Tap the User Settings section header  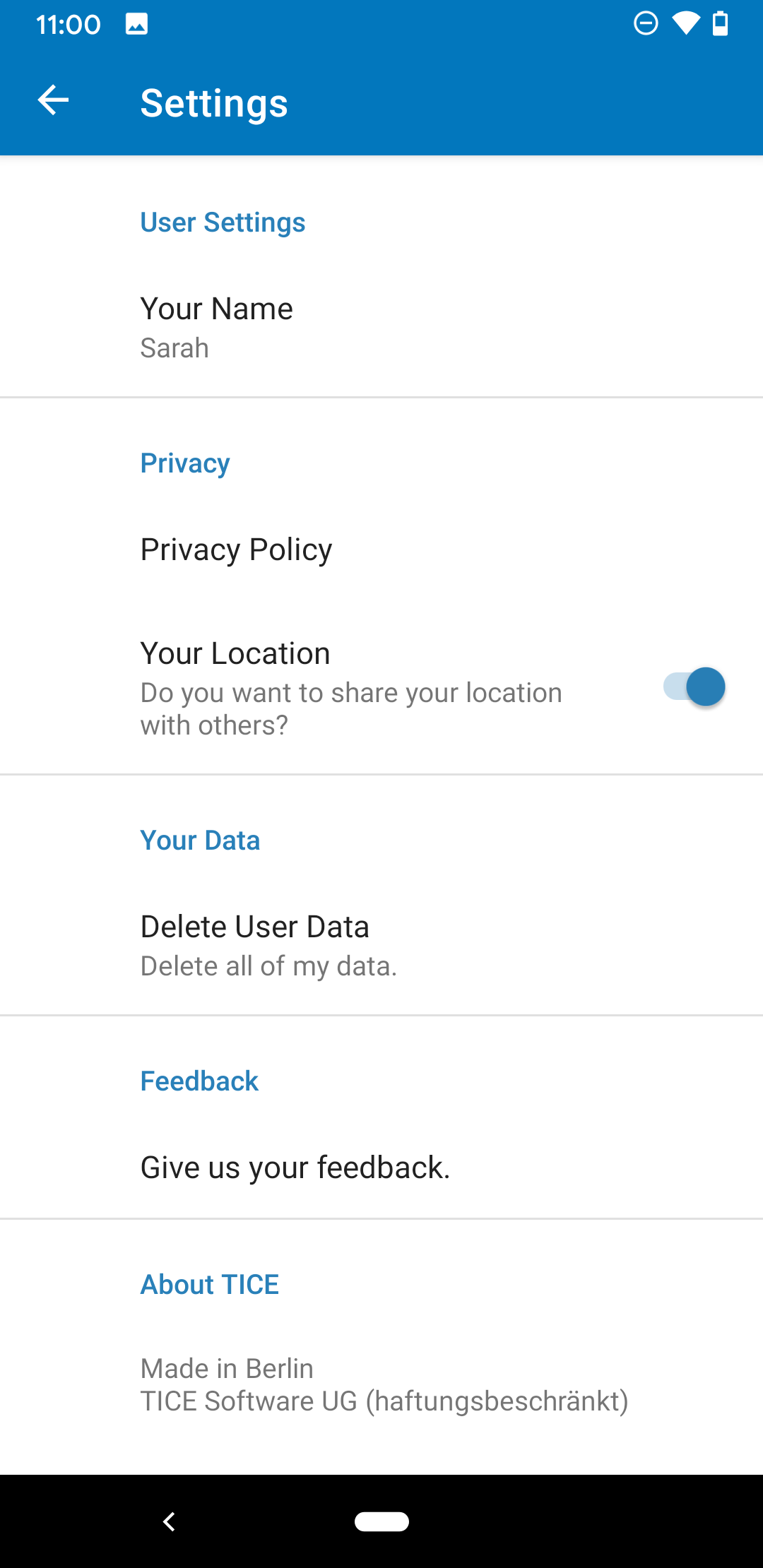[223, 222]
